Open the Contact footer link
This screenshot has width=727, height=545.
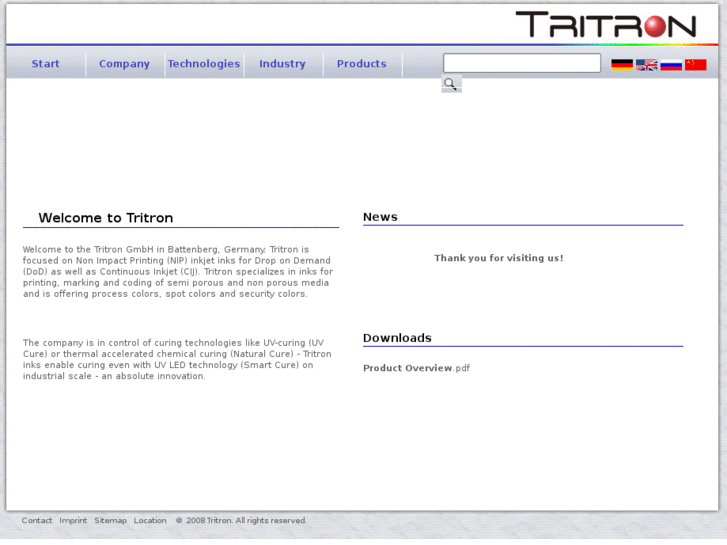37,520
